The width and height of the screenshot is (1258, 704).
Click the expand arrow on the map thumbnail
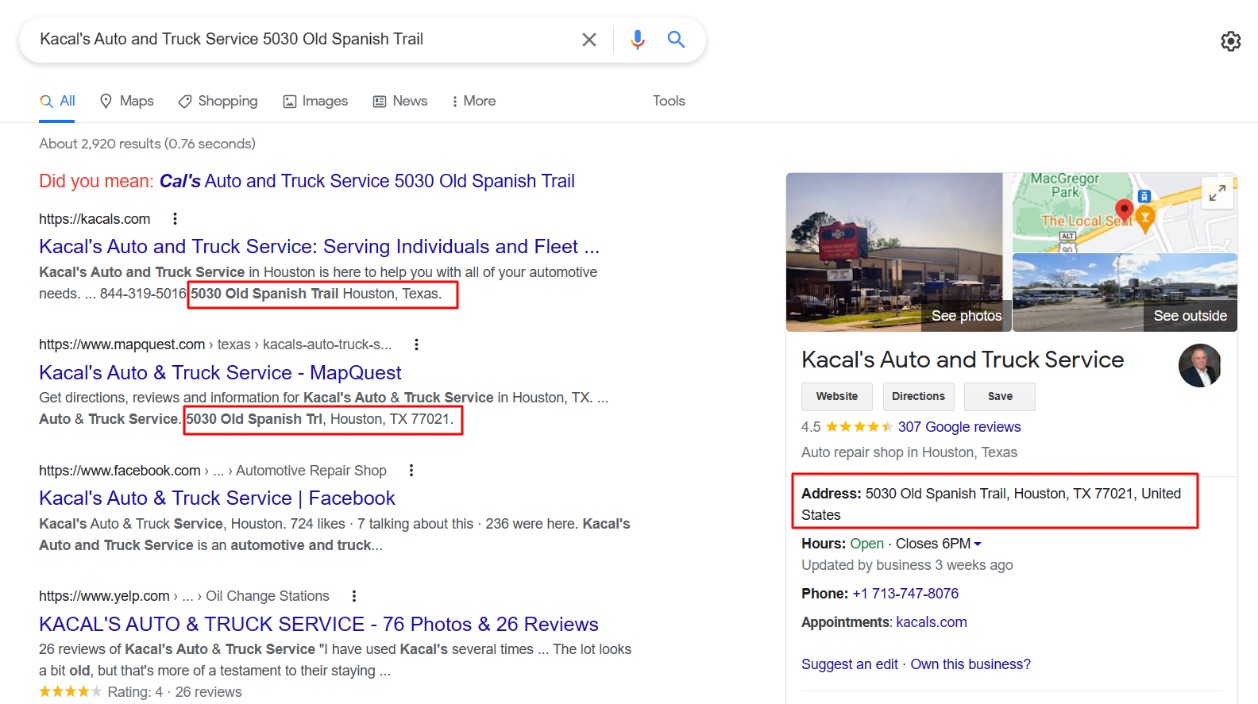click(1217, 192)
